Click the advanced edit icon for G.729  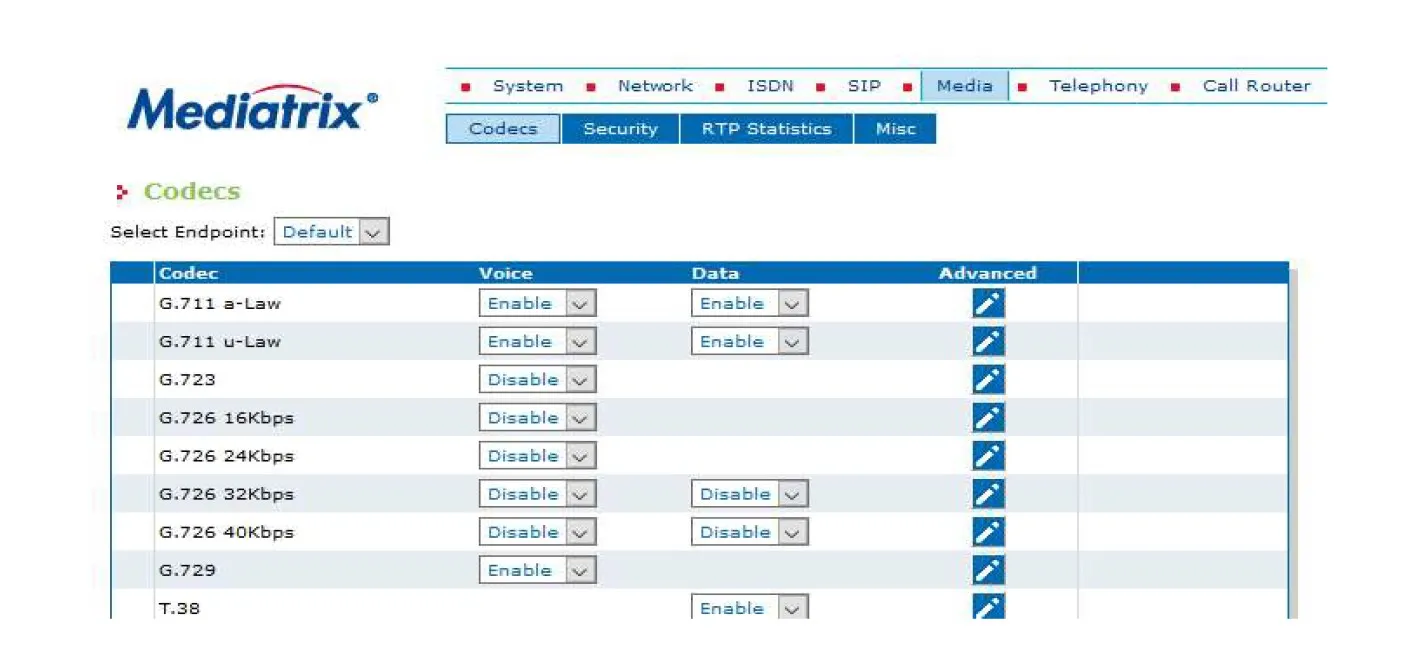tap(987, 570)
